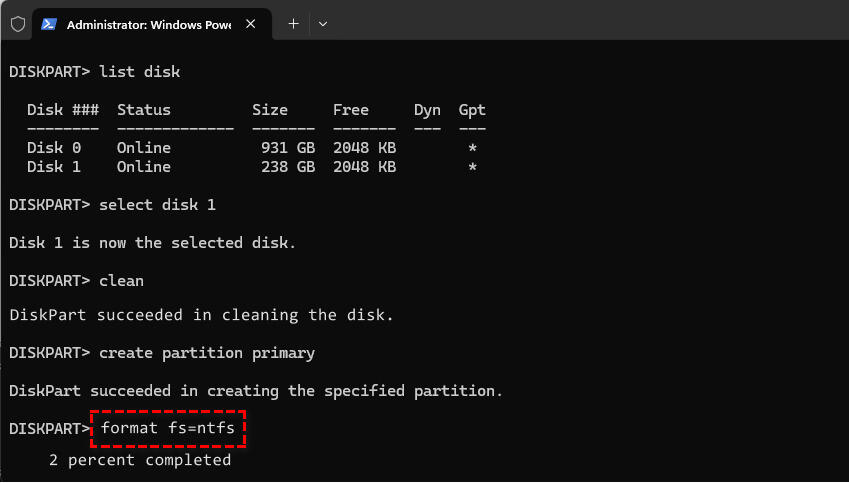Close the Administrator: Windows PowerShell tab

(251, 24)
